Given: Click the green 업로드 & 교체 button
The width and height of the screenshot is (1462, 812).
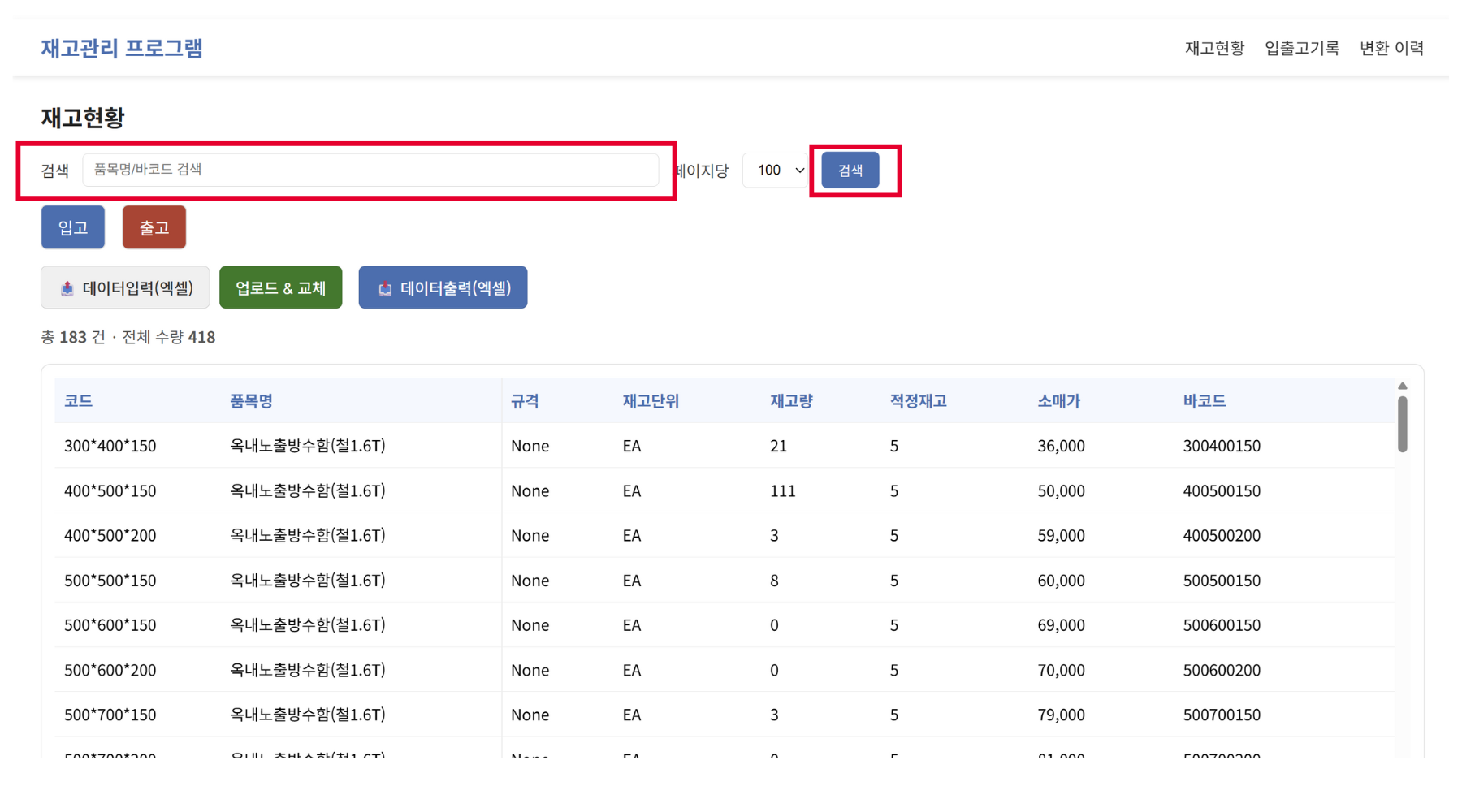Looking at the screenshot, I should click(280, 288).
